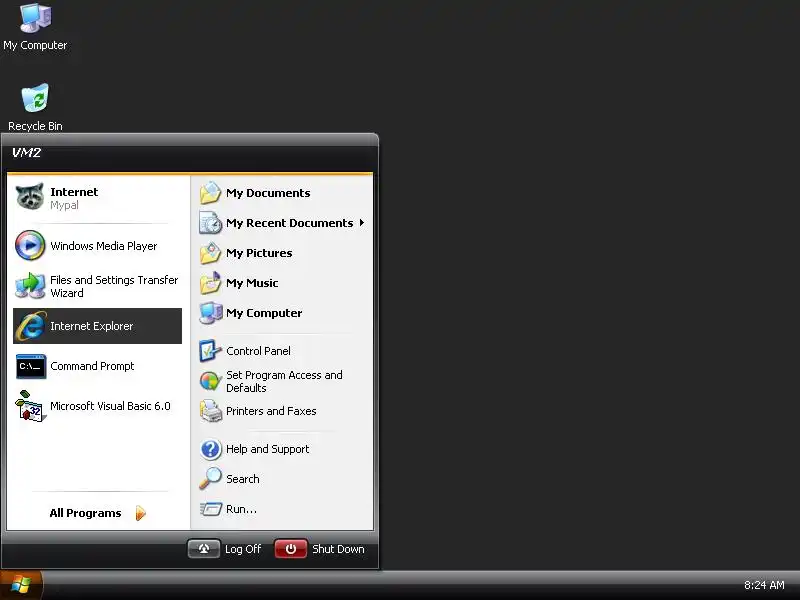Select the My Computer desktop icon
Viewport: 800px width, 600px height.
35,19
